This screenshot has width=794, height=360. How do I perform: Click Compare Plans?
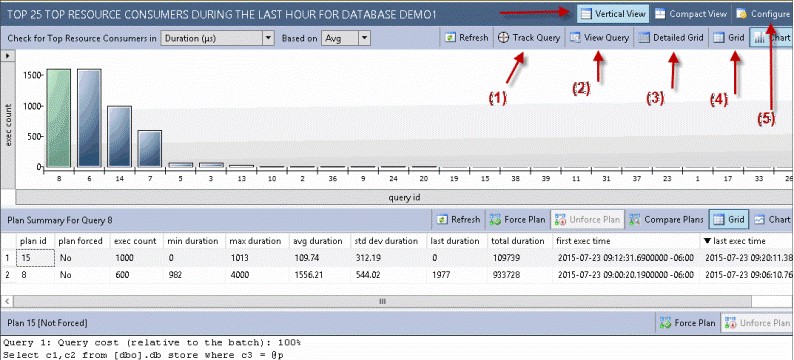pos(666,219)
